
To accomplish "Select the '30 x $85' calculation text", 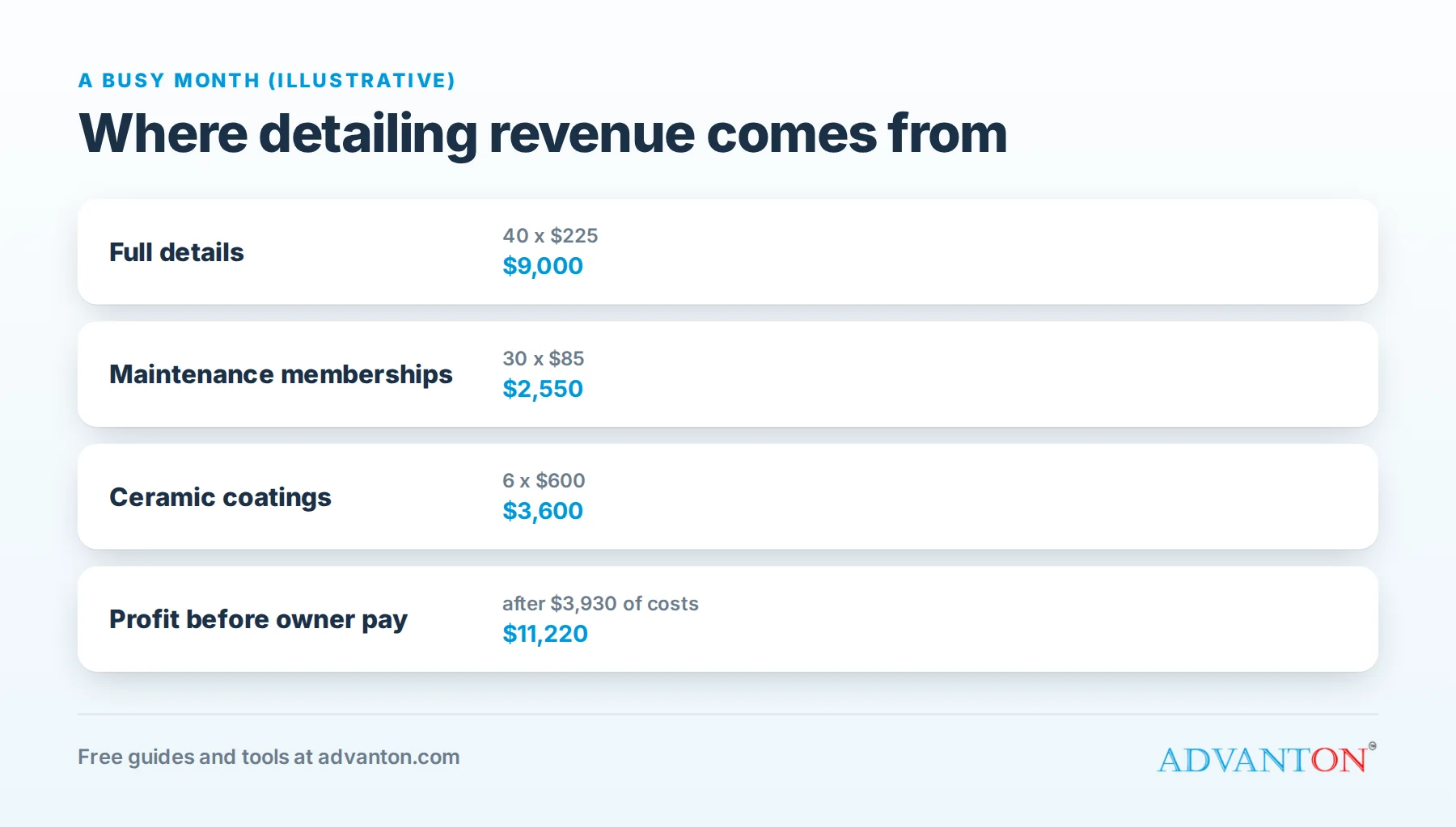I will [544, 358].
